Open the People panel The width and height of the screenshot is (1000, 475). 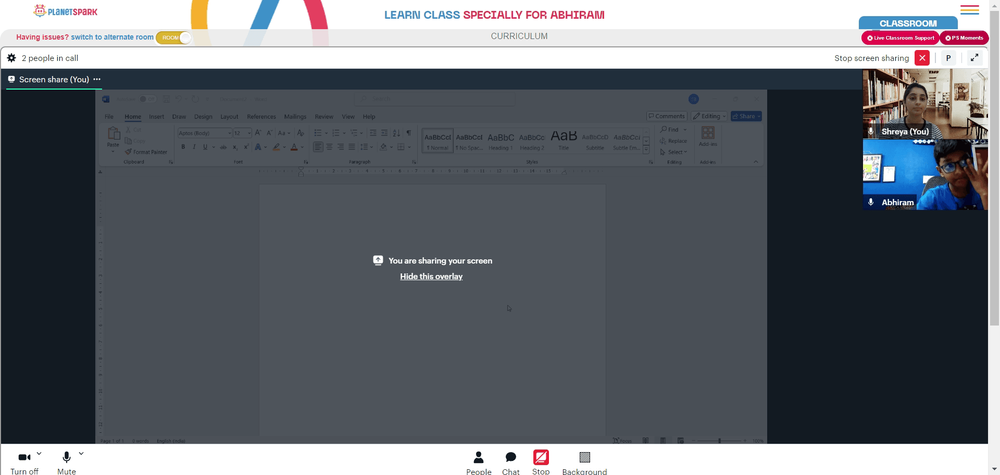[x=478, y=462]
